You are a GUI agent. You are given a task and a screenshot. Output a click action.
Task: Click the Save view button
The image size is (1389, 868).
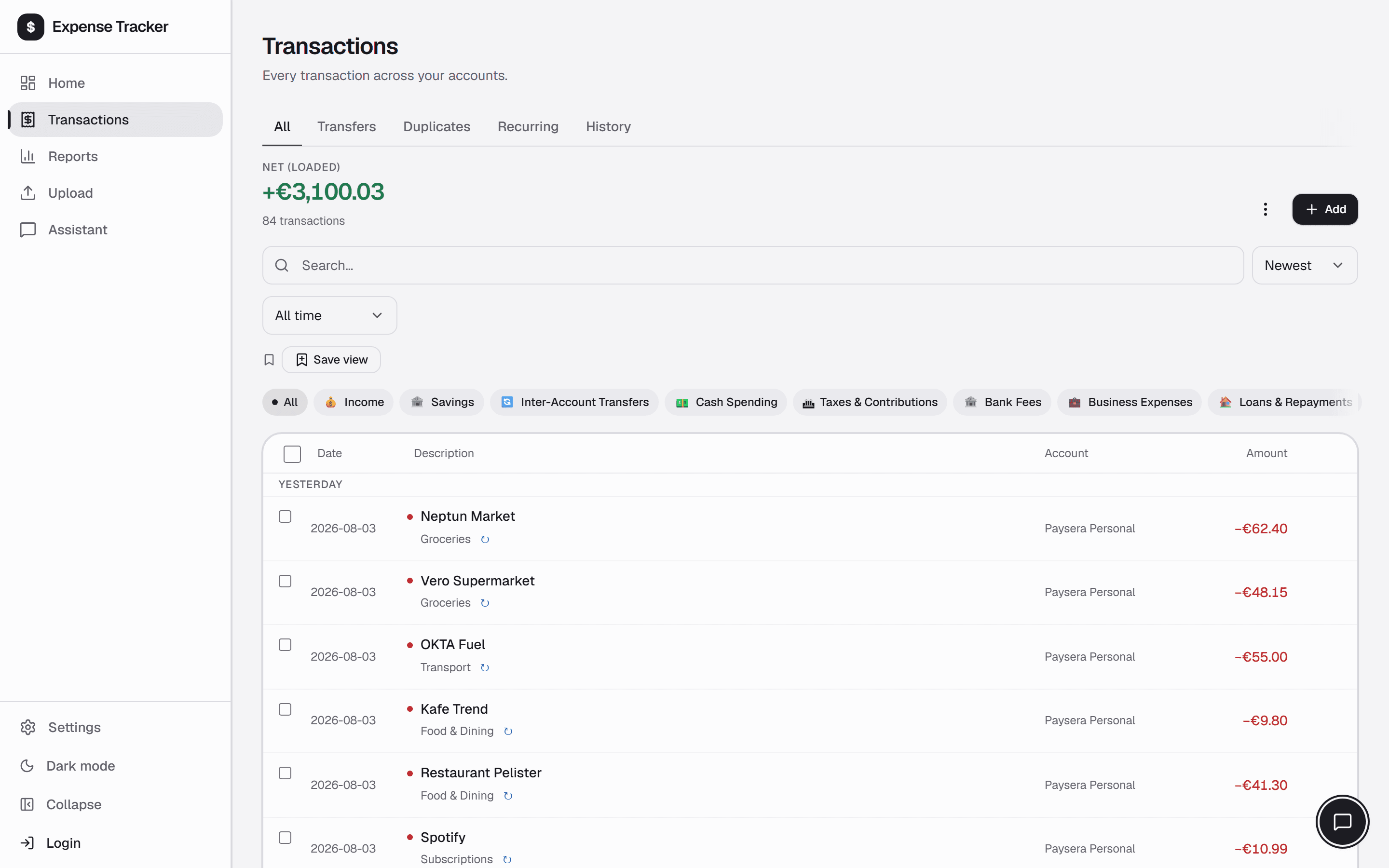(331, 360)
